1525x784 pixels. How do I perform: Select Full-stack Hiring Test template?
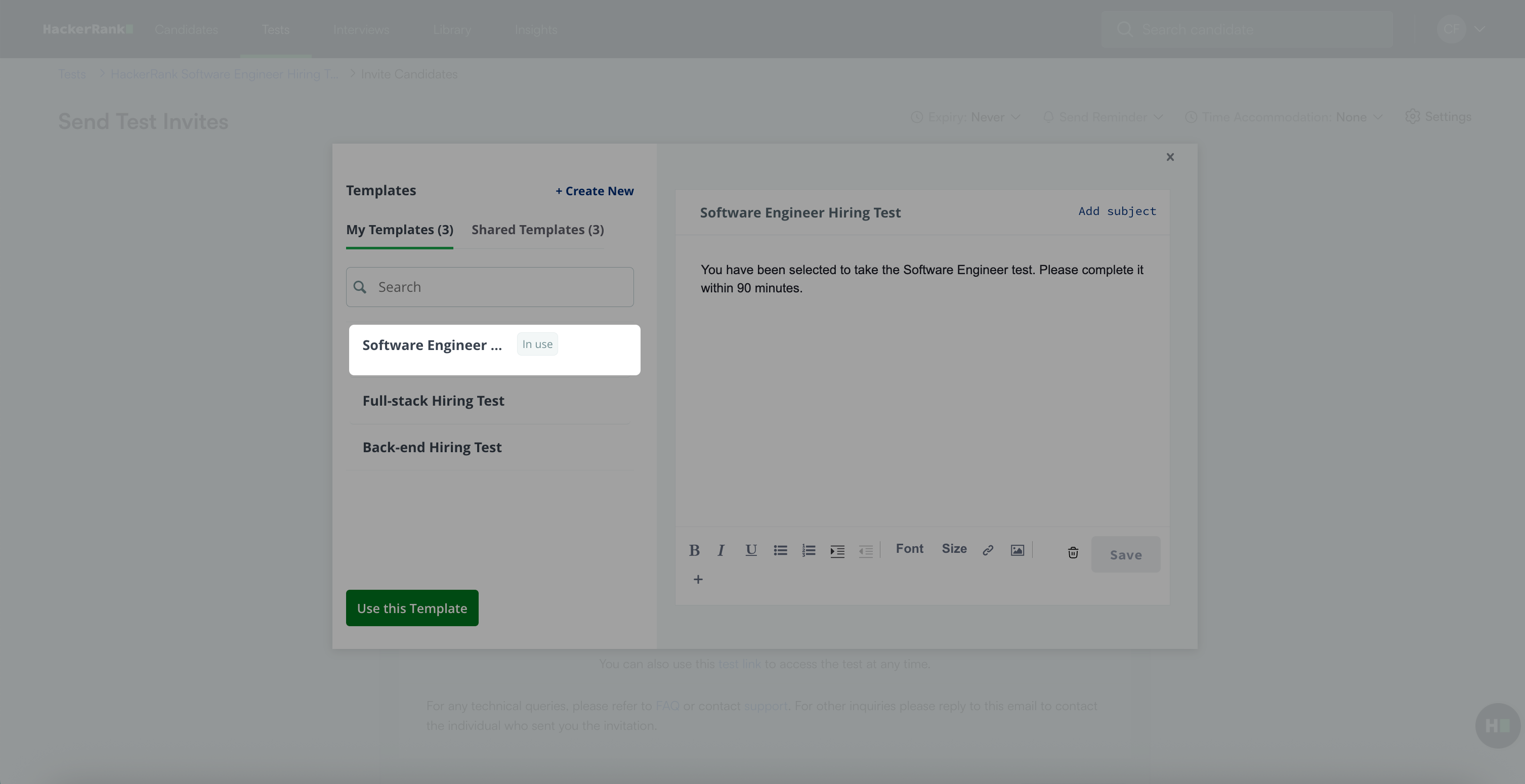point(433,401)
